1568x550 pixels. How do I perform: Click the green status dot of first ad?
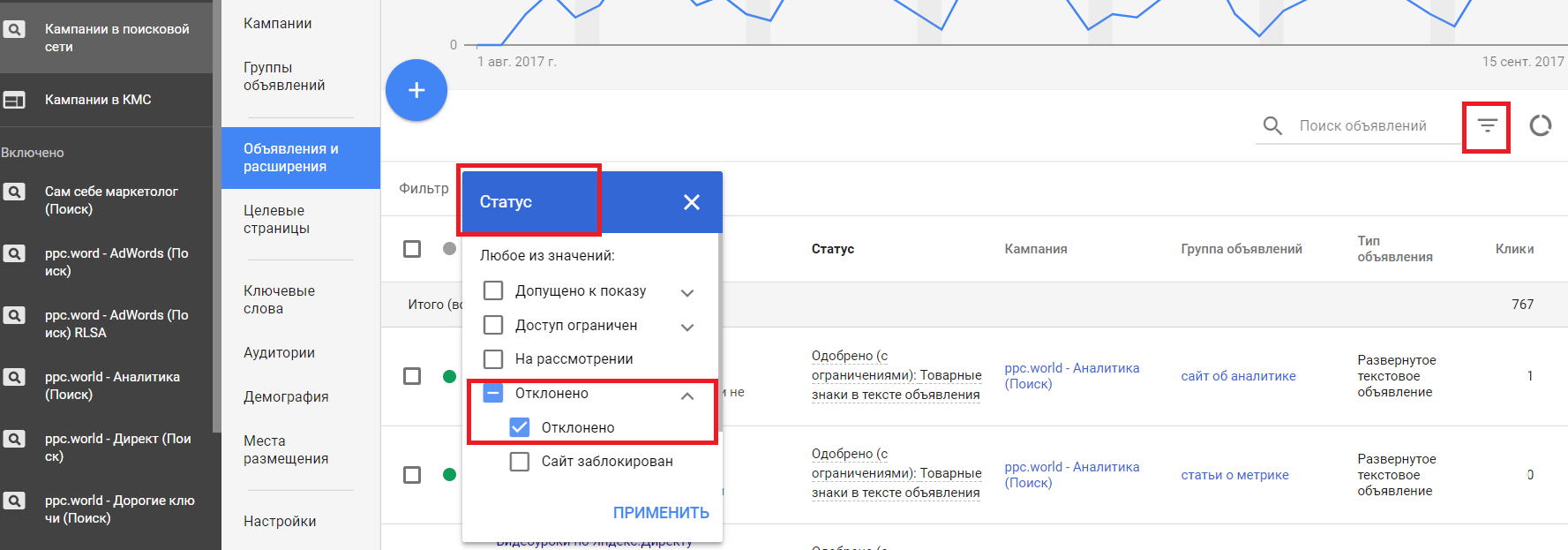[x=449, y=377]
